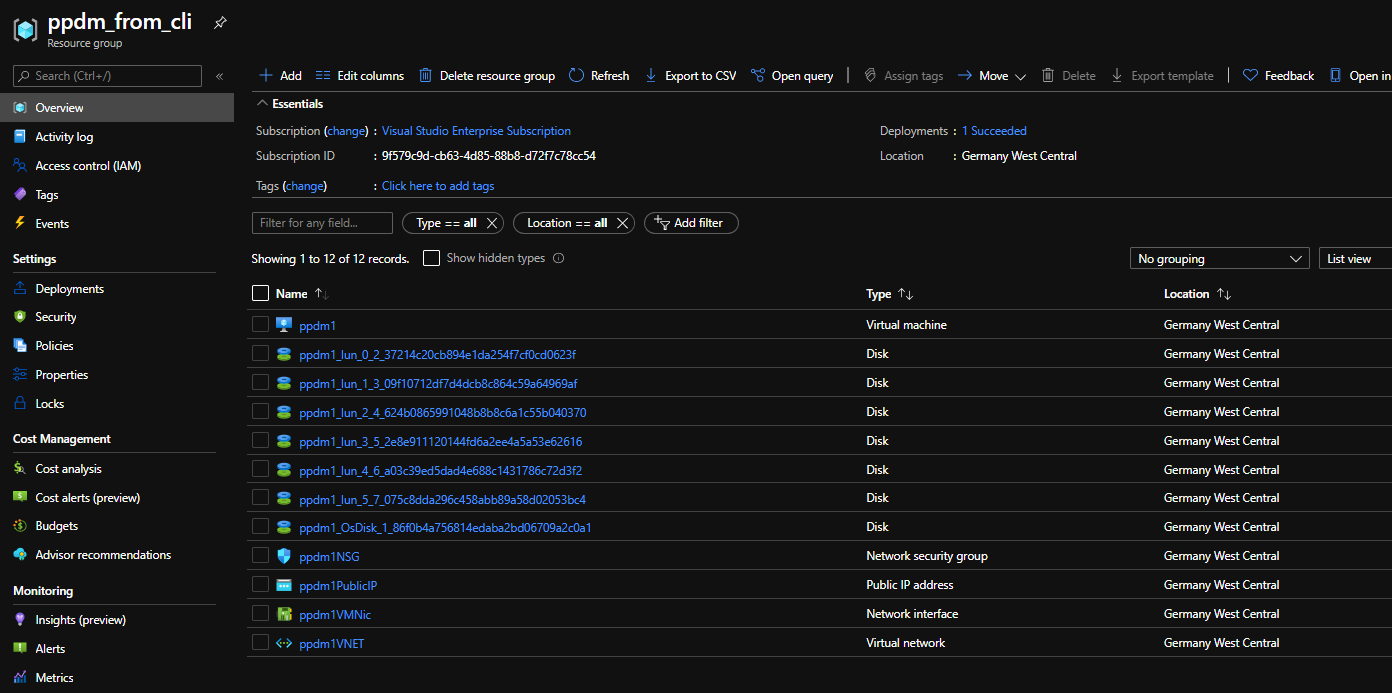The width and height of the screenshot is (1392, 693).
Task: Tick the select-all checkbox in Name header
Action: [261, 293]
